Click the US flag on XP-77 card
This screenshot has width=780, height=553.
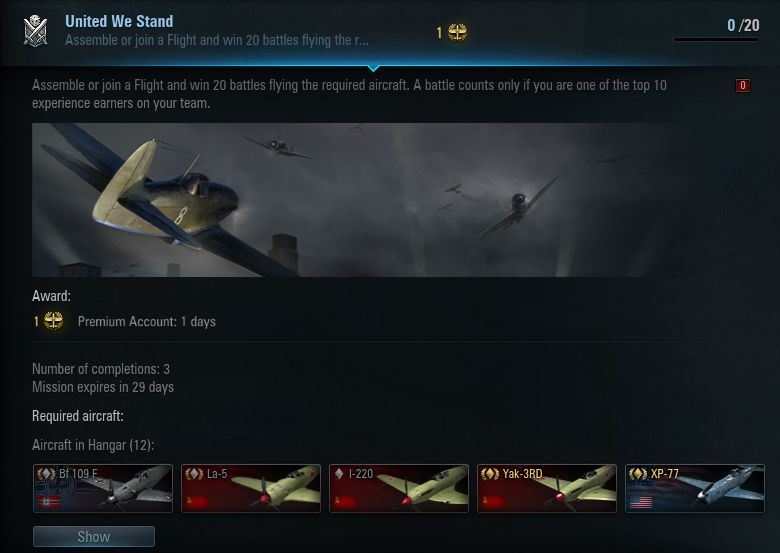[641, 501]
